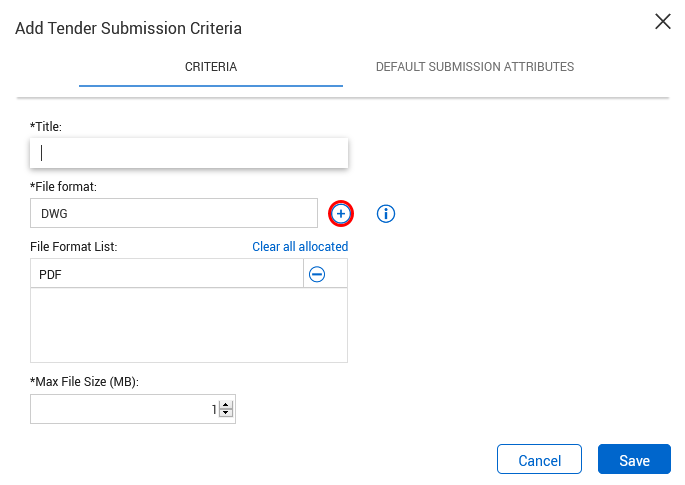Click the empty File Format List area
The height and width of the screenshot is (485, 685).
[189, 325]
